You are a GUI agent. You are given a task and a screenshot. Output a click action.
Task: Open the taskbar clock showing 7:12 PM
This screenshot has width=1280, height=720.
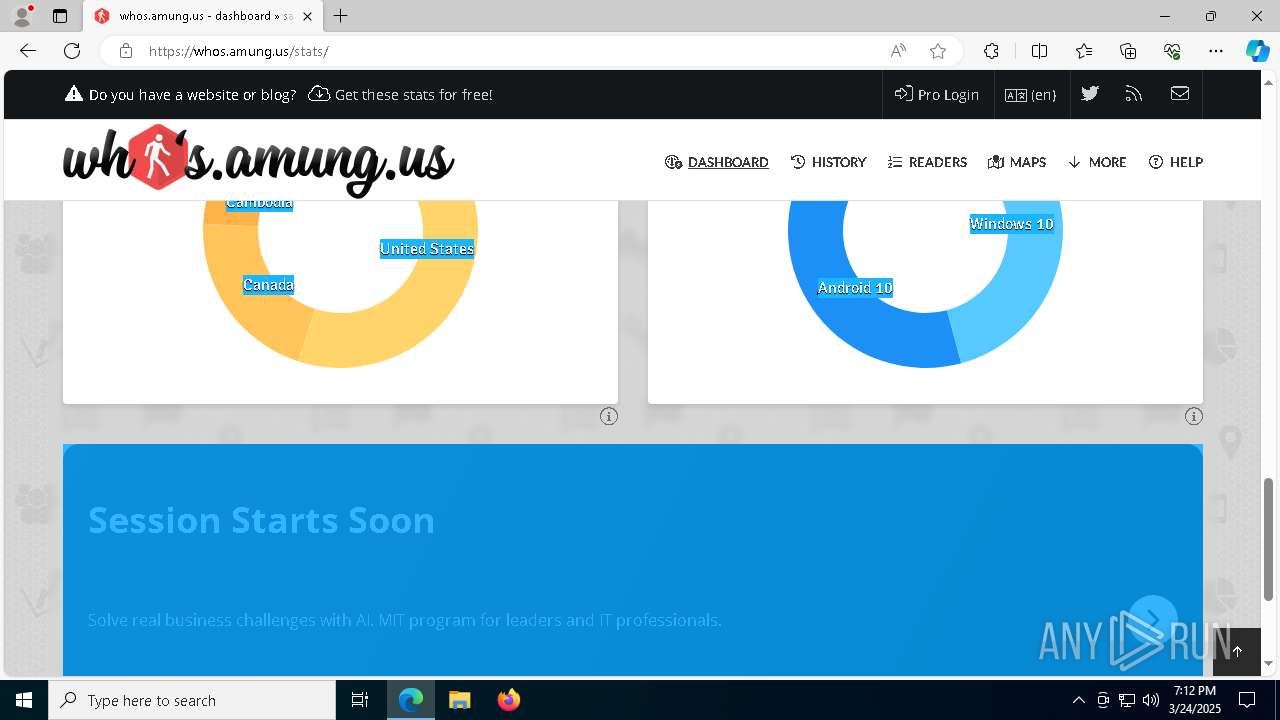(x=1195, y=700)
